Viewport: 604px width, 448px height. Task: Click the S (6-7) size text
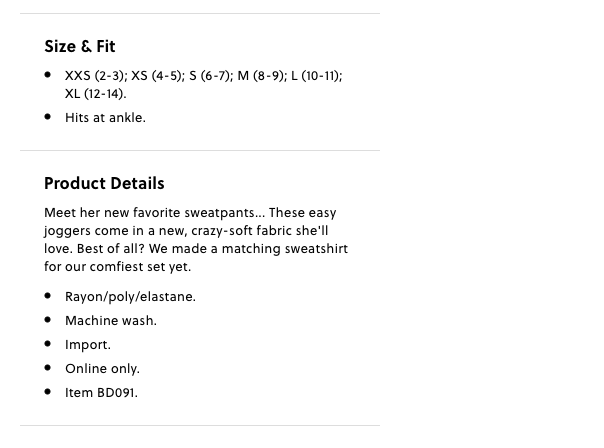(211, 76)
